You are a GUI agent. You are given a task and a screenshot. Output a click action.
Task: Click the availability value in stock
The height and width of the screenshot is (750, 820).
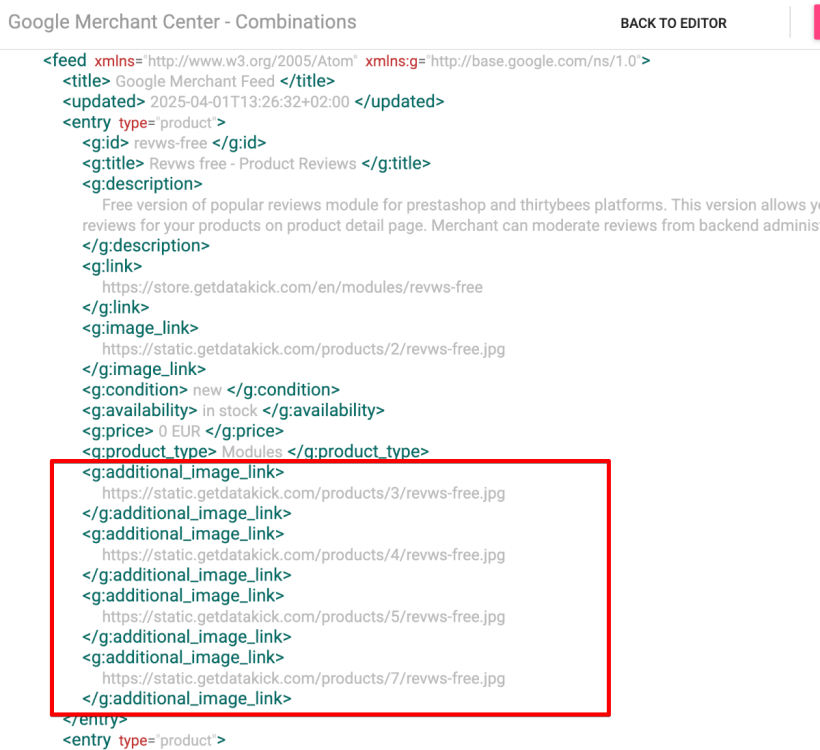pyautogui.click(x=230, y=411)
